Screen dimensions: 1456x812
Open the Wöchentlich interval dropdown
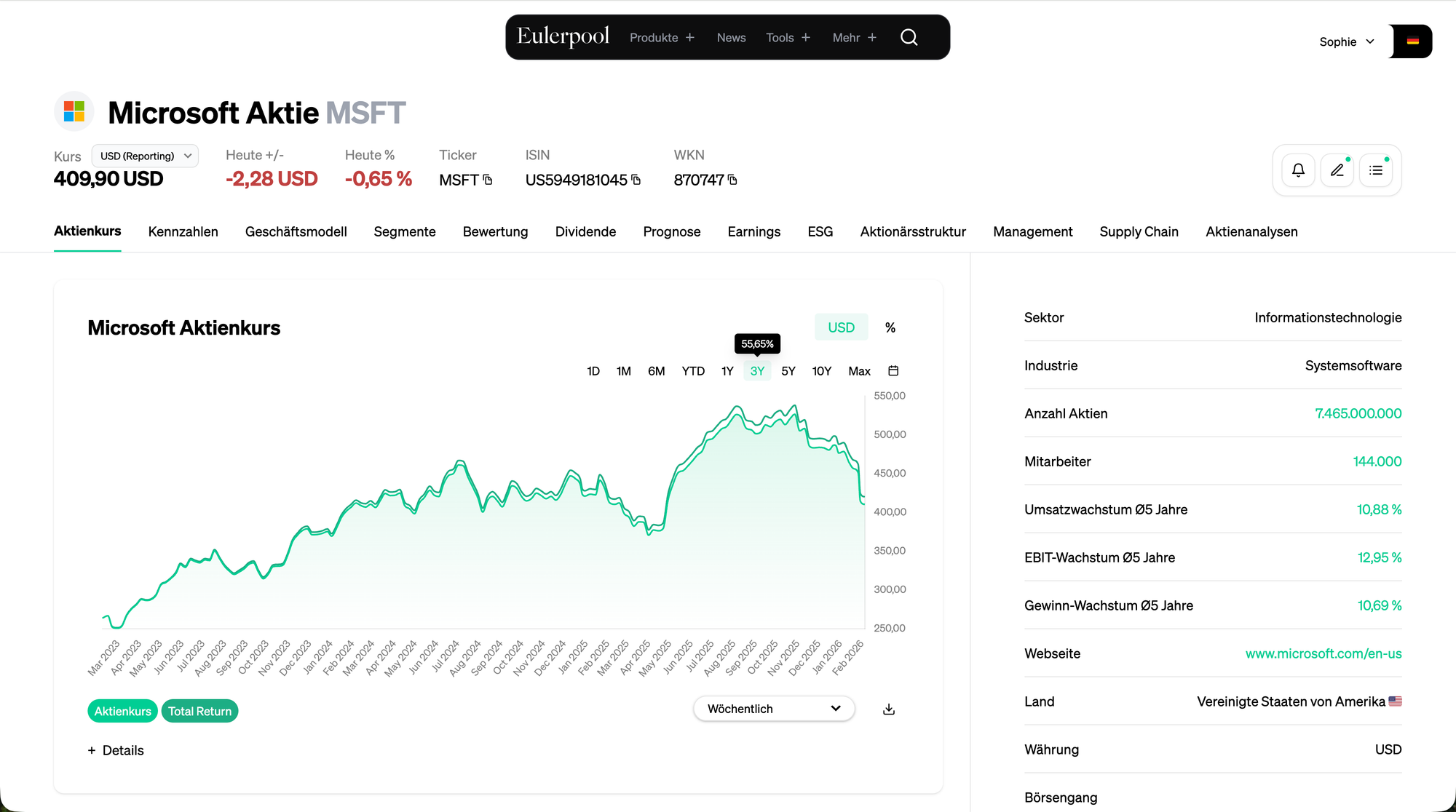click(x=773, y=709)
